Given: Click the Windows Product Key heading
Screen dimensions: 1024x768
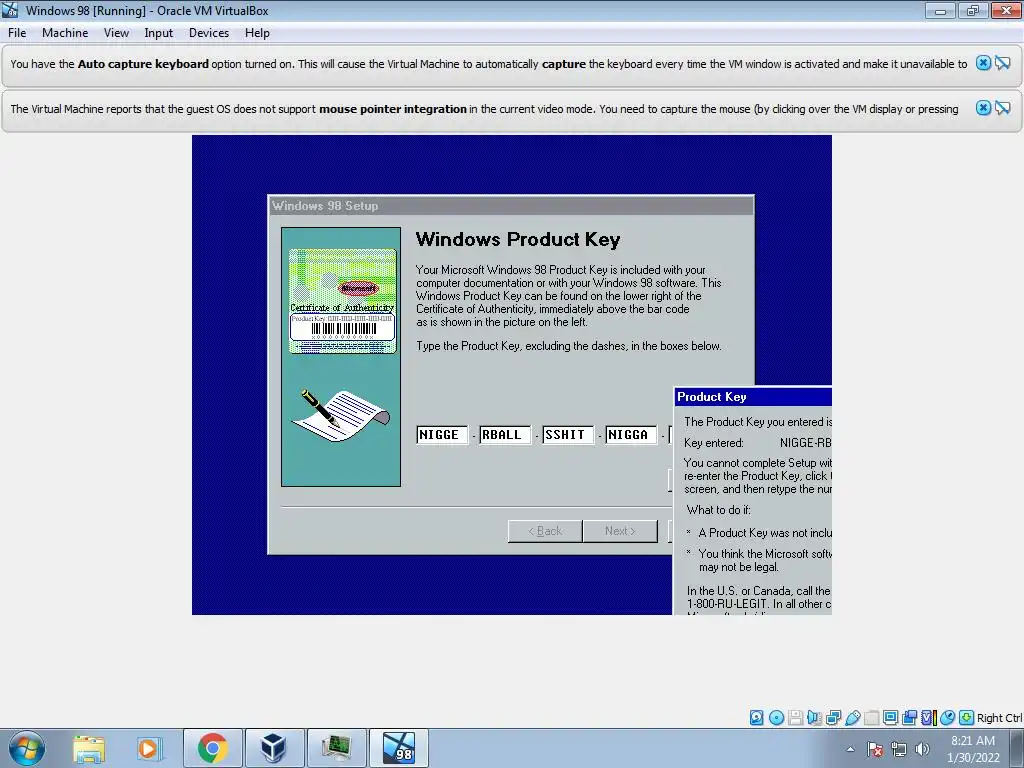Looking at the screenshot, I should coord(518,239).
